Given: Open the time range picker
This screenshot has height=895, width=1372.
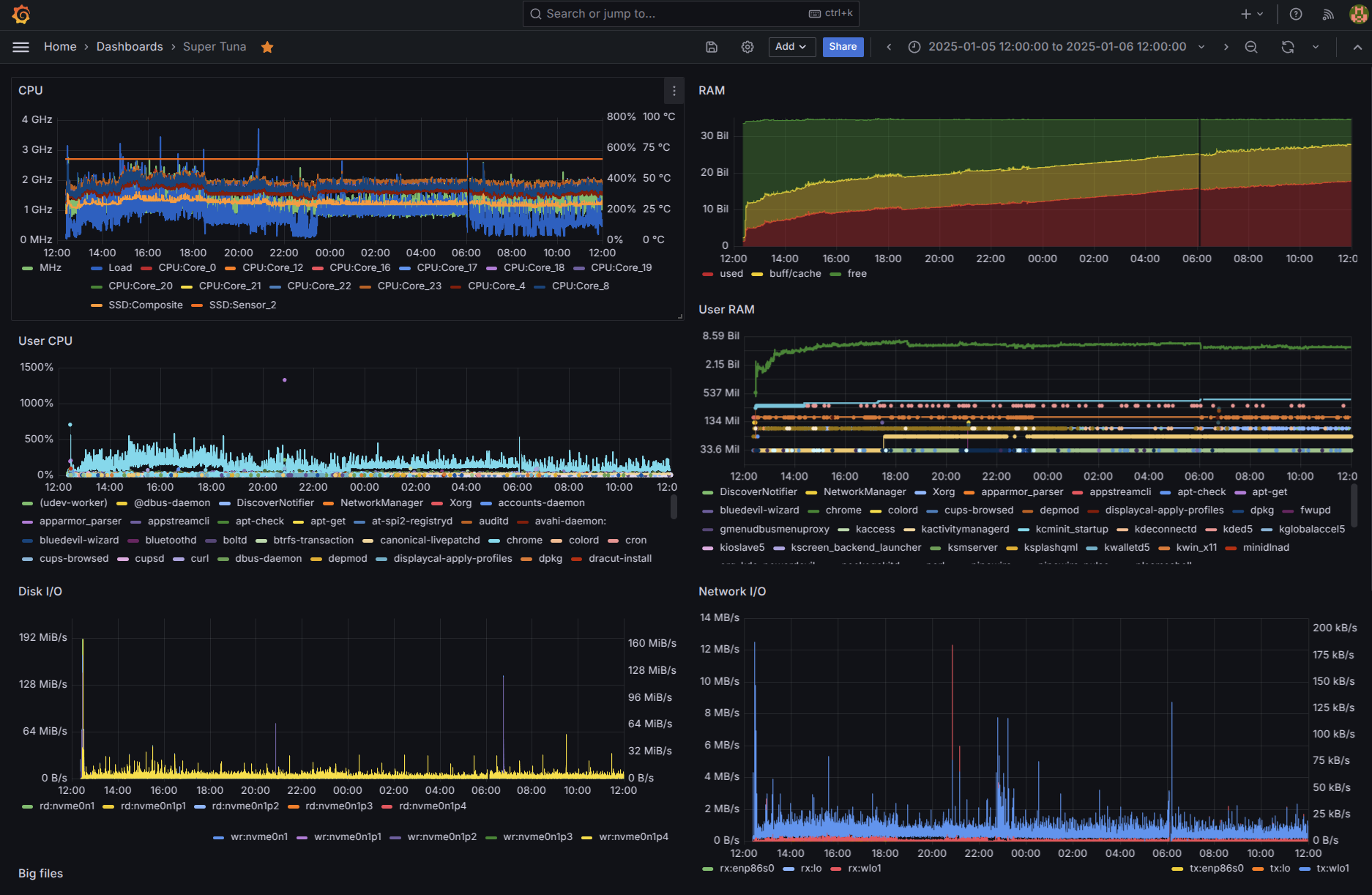Looking at the screenshot, I should [1056, 47].
